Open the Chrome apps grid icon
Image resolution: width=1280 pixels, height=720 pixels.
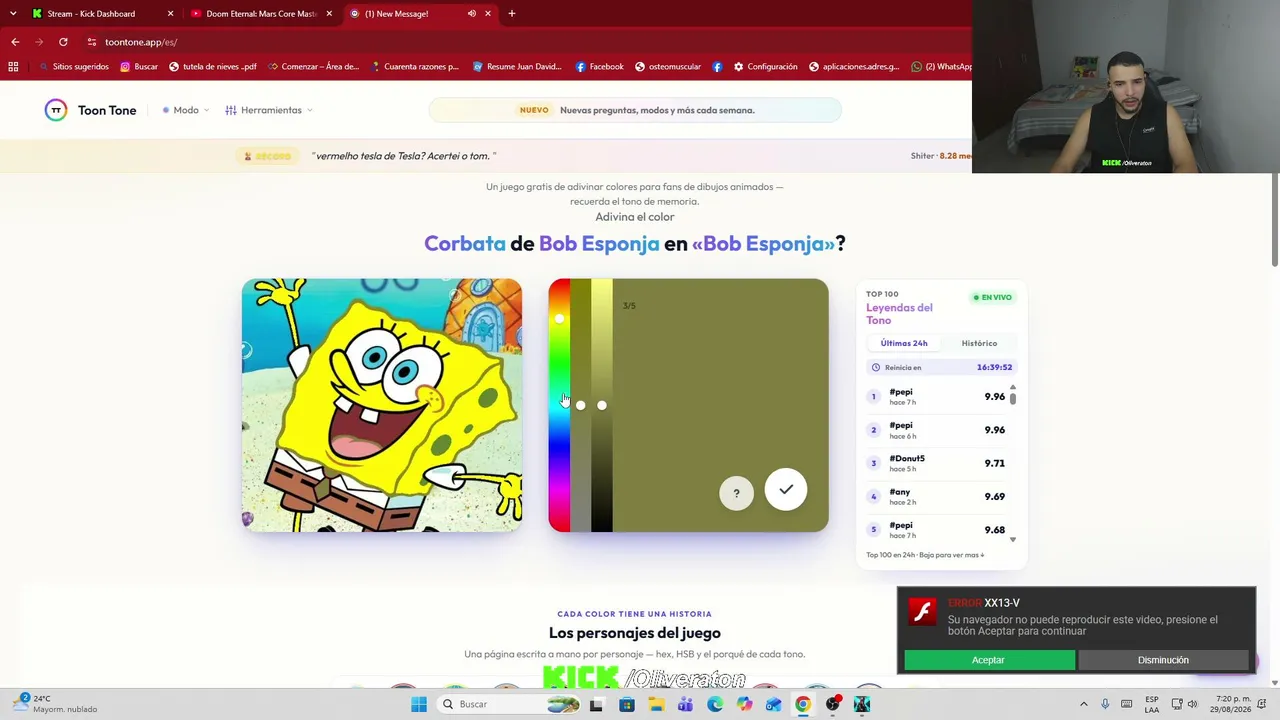coord(13,67)
